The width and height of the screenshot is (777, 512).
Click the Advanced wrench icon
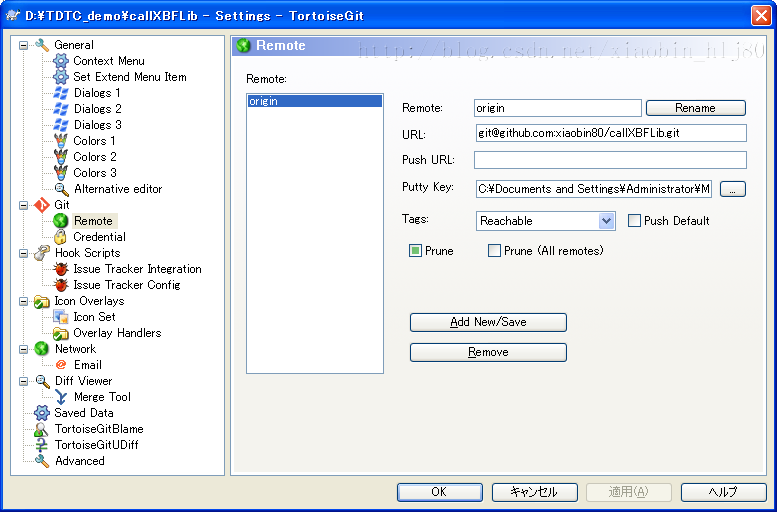42,461
